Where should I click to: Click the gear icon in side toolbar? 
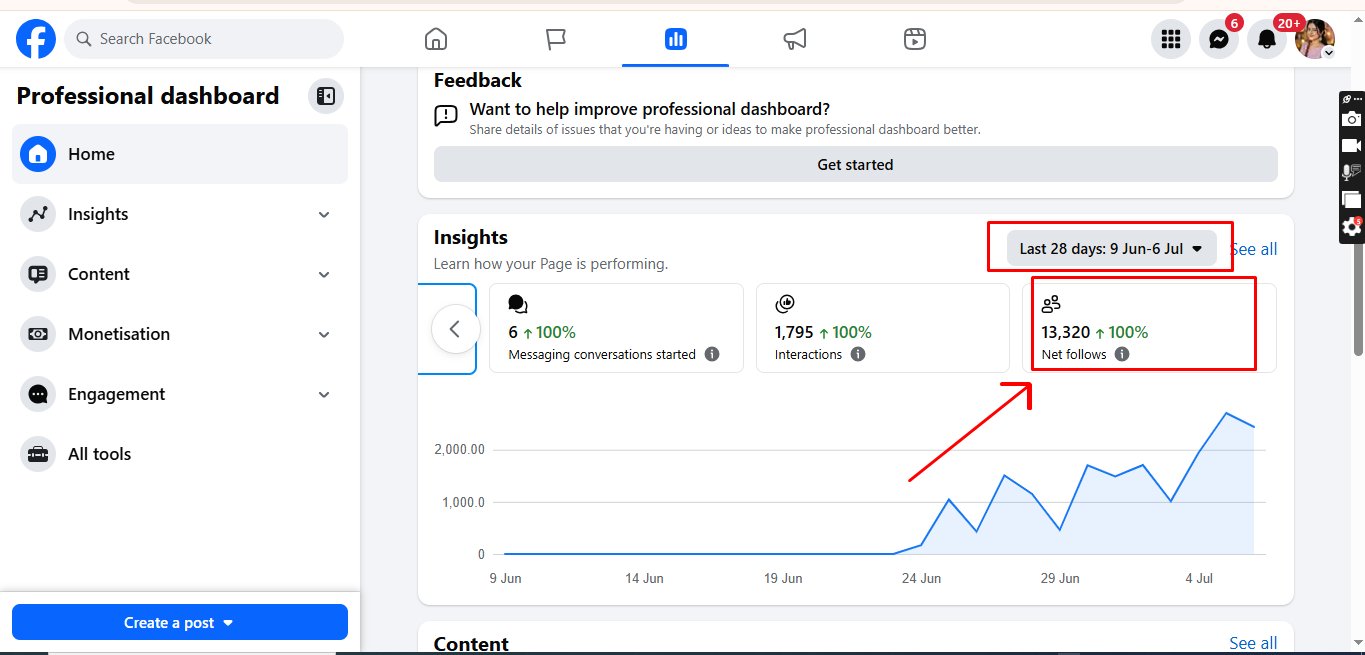pyautogui.click(x=1352, y=227)
